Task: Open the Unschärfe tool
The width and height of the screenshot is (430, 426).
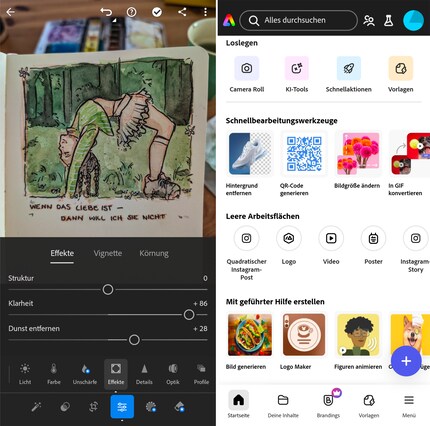Action: coord(85,374)
